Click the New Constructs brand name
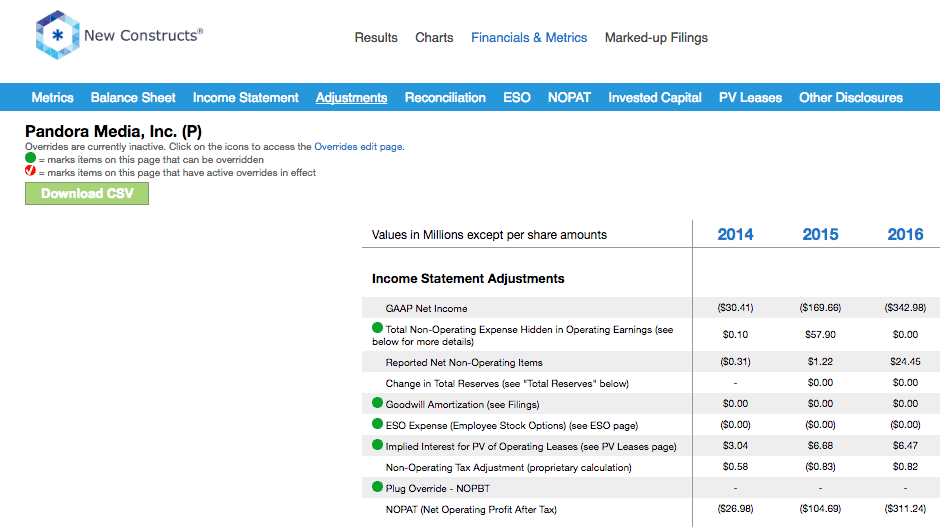940x527 pixels. (143, 35)
